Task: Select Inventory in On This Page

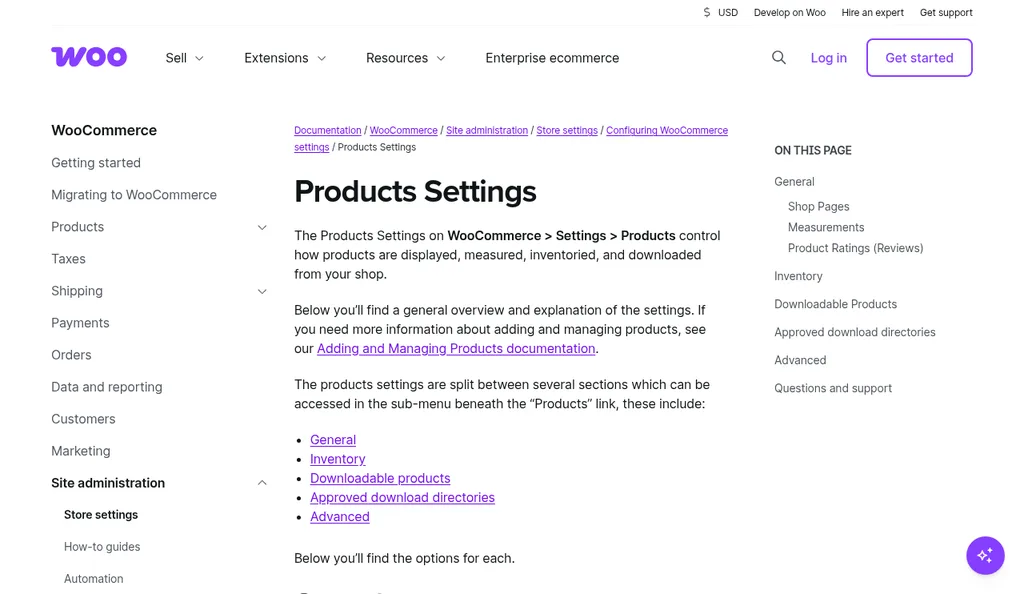Action: click(798, 276)
